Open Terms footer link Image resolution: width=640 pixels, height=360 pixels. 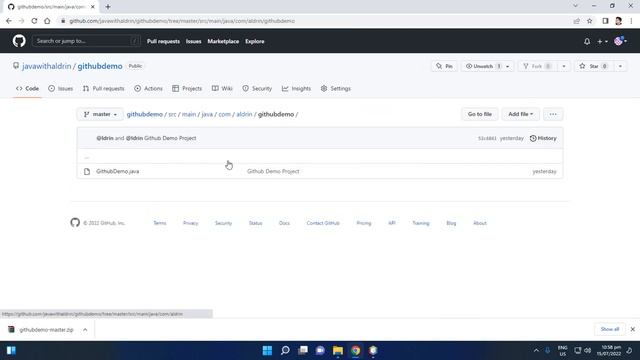point(160,223)
